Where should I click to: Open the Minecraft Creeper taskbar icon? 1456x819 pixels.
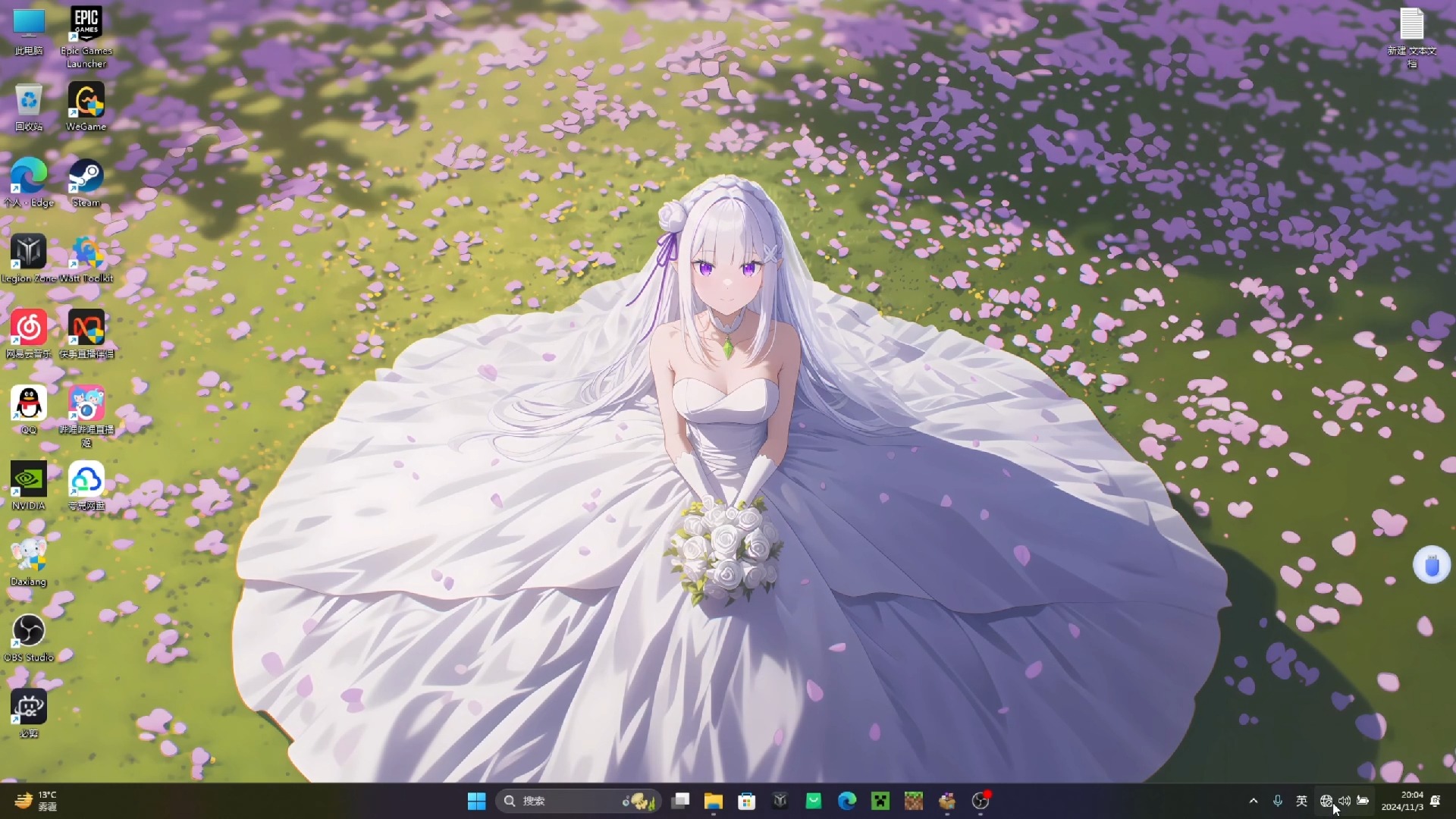[880, 801]
